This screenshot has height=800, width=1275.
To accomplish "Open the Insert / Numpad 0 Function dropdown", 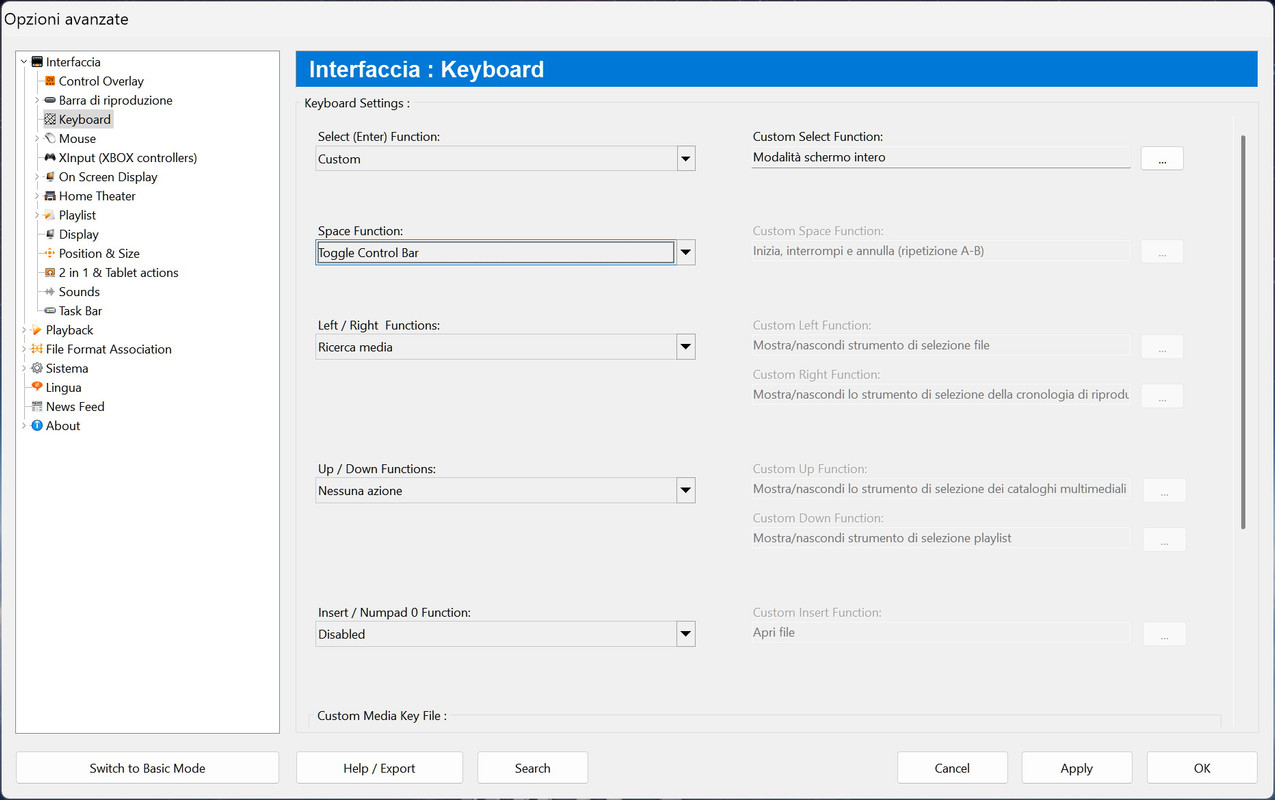I will point(685,634).
